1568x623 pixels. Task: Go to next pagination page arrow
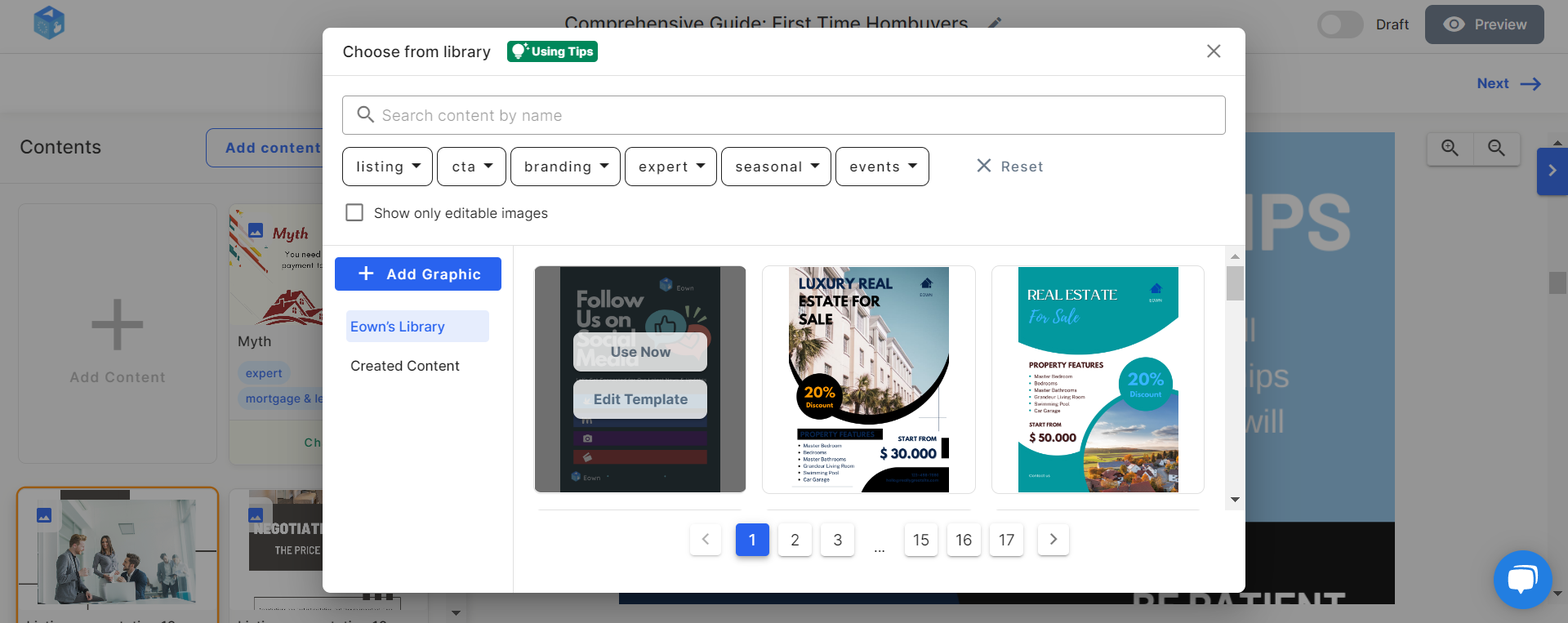coord(1053,539)
